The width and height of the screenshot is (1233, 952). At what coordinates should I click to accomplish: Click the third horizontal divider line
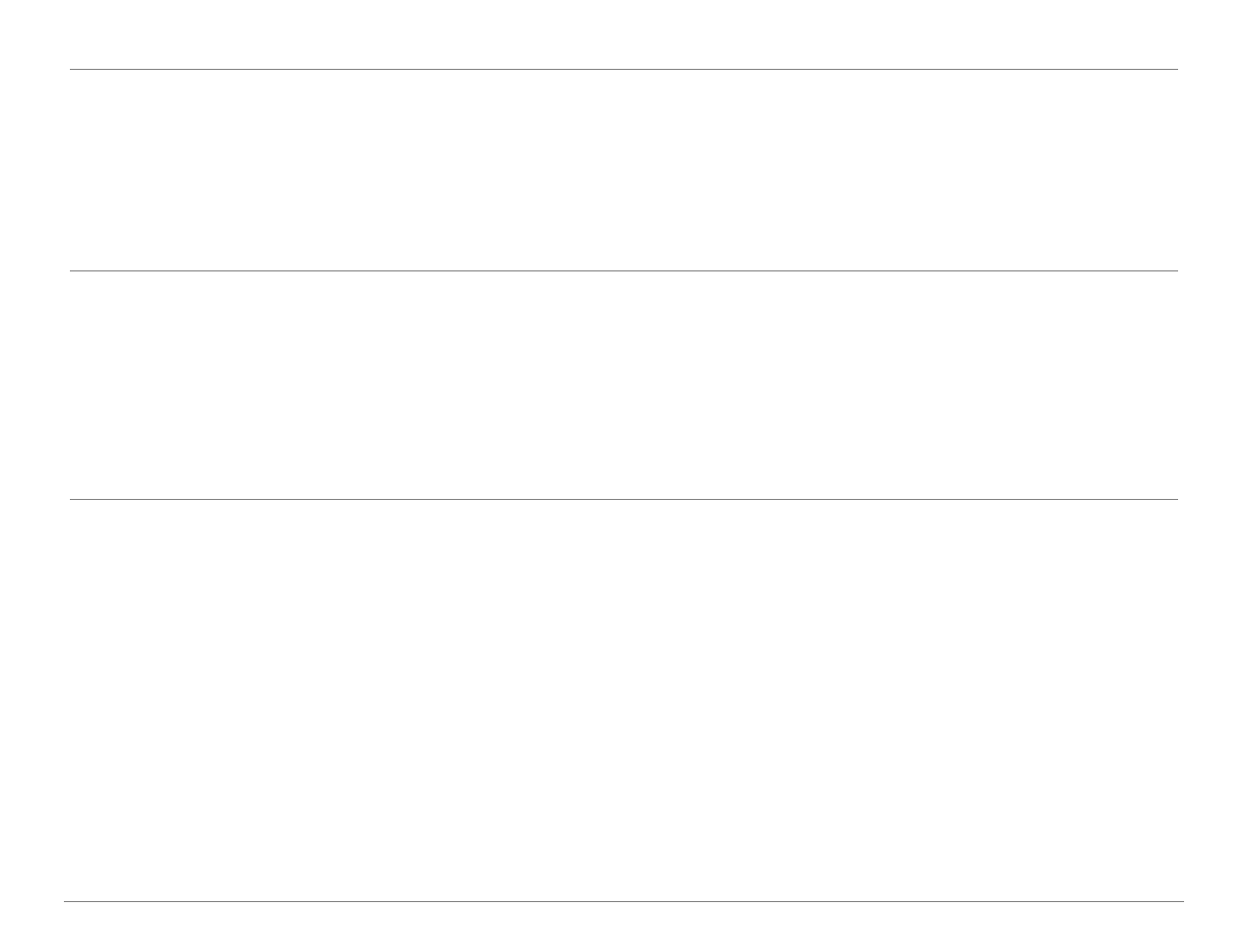tap(623, 499)
